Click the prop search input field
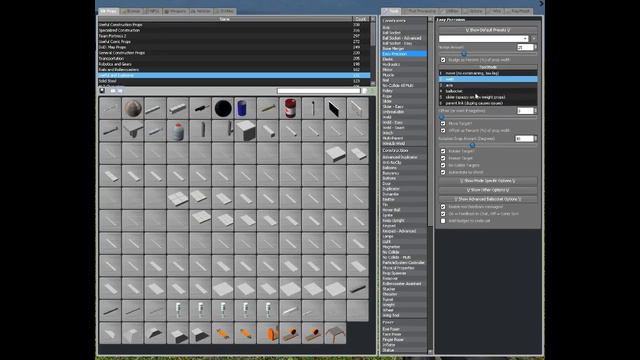 click(319, 91)
